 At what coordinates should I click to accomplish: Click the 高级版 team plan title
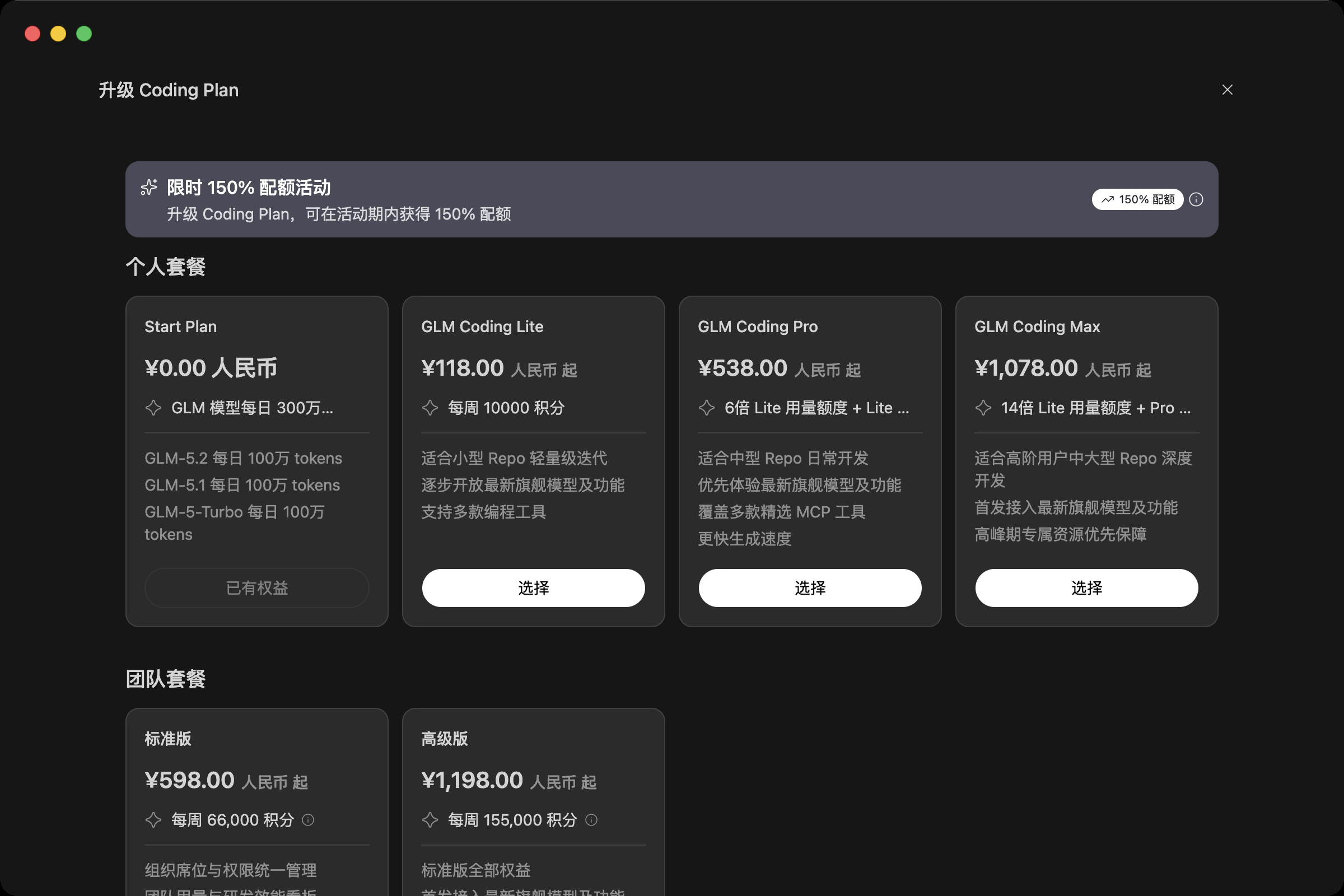(445, 739)
